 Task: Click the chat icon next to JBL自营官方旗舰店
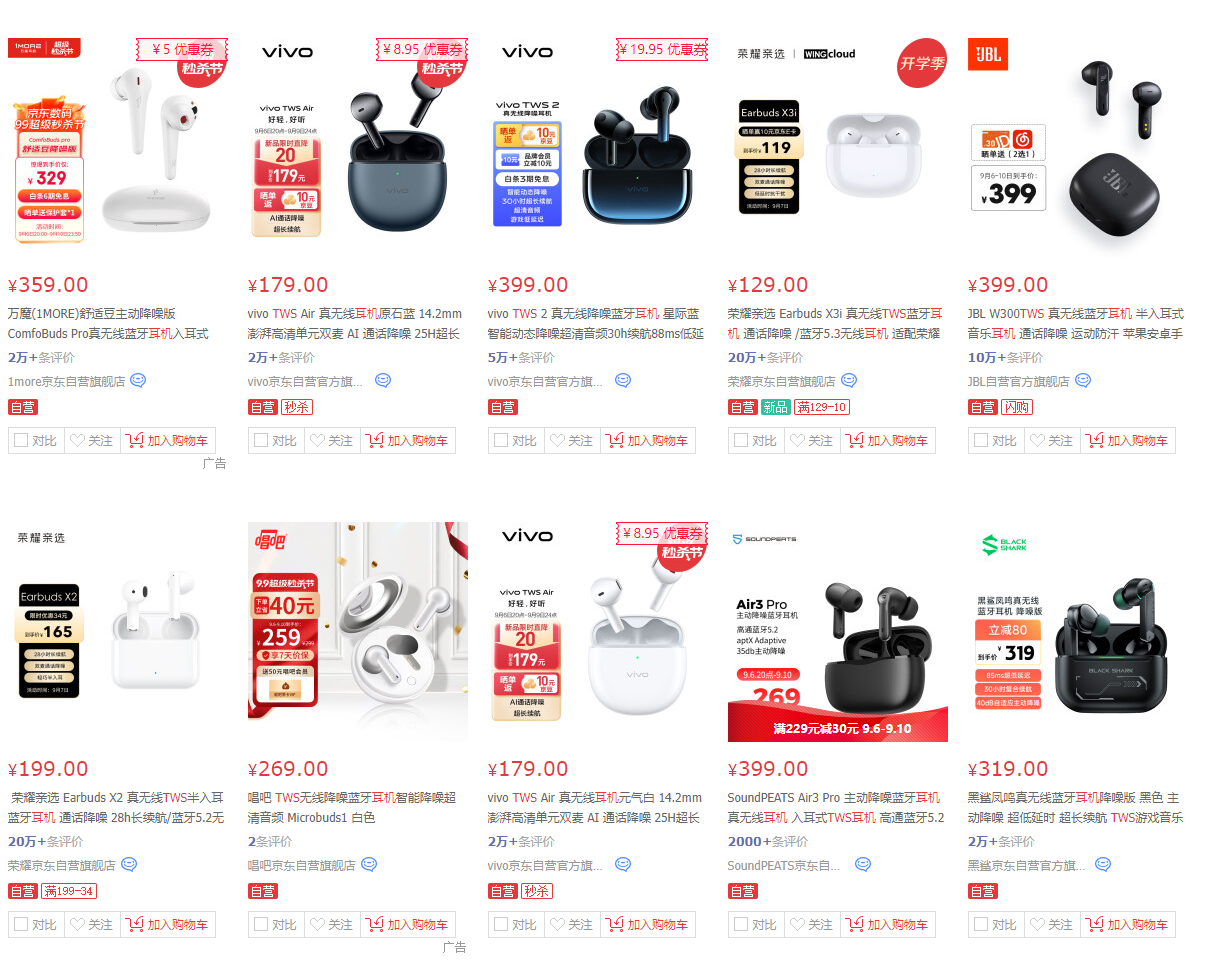coord(1083,380)
